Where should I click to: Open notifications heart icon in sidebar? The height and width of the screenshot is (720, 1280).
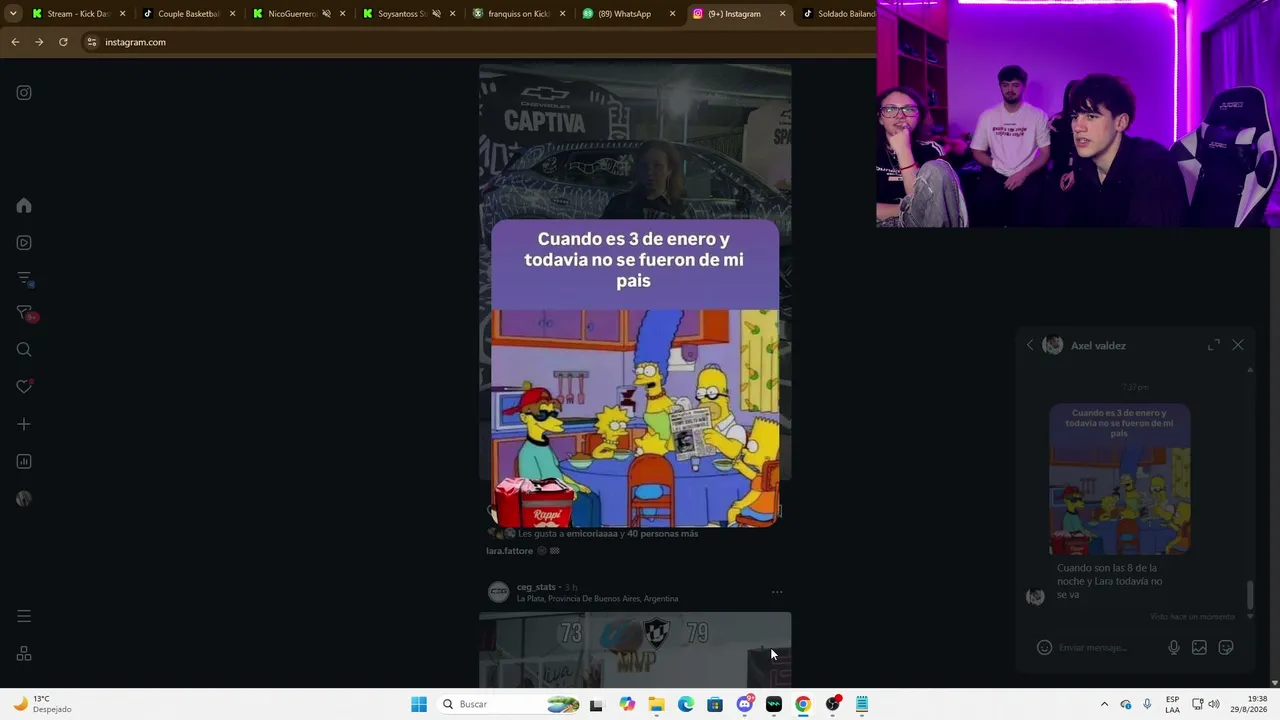[x=24, y=387]
